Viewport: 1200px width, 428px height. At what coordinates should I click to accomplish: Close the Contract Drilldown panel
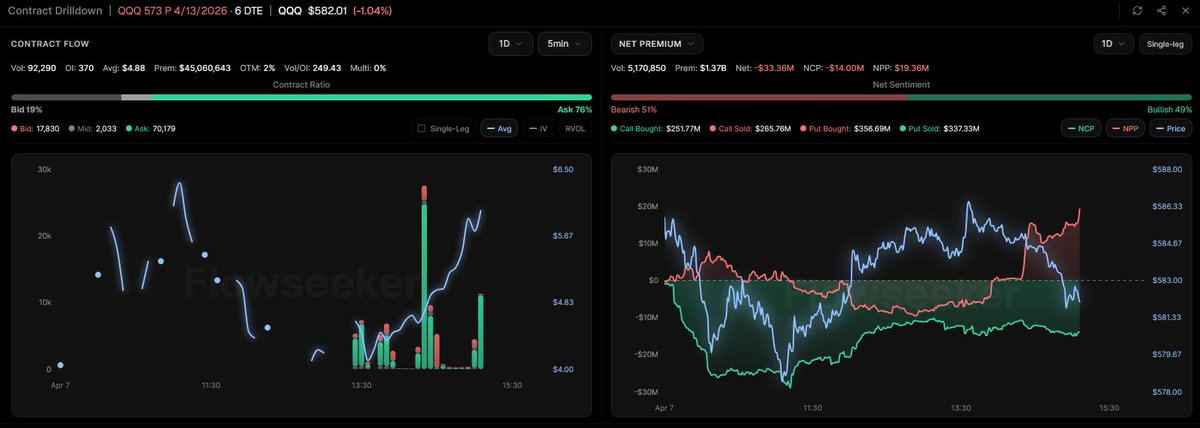1184,10
